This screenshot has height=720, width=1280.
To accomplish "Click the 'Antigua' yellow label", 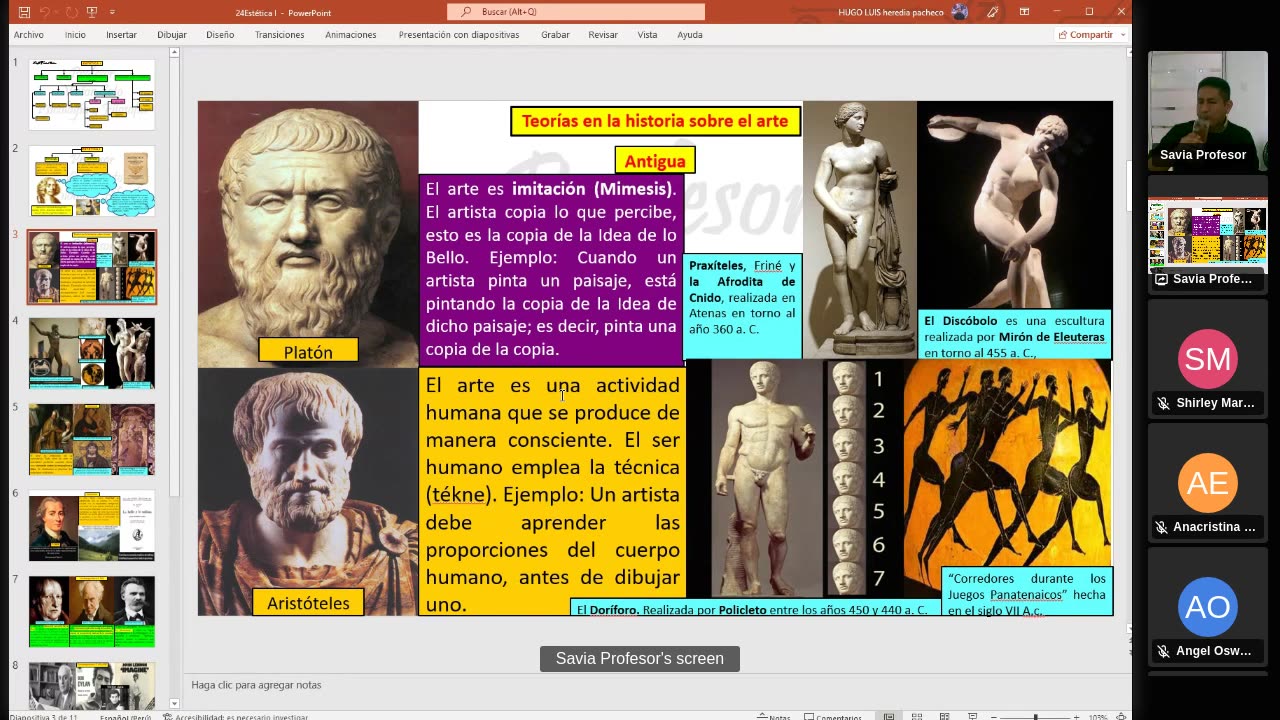I will 655,161.
